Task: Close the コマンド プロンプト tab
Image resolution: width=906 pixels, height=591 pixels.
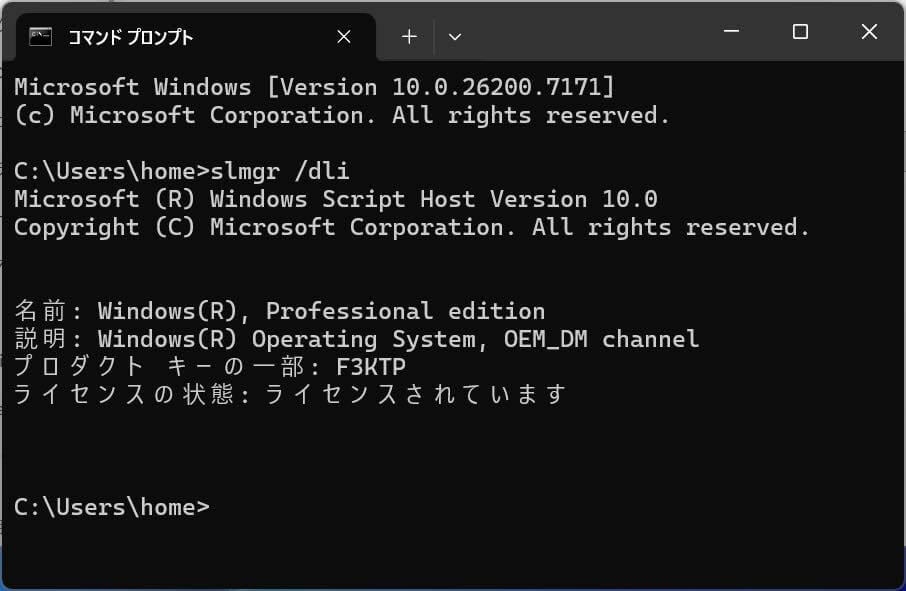Action: [344, 36]
